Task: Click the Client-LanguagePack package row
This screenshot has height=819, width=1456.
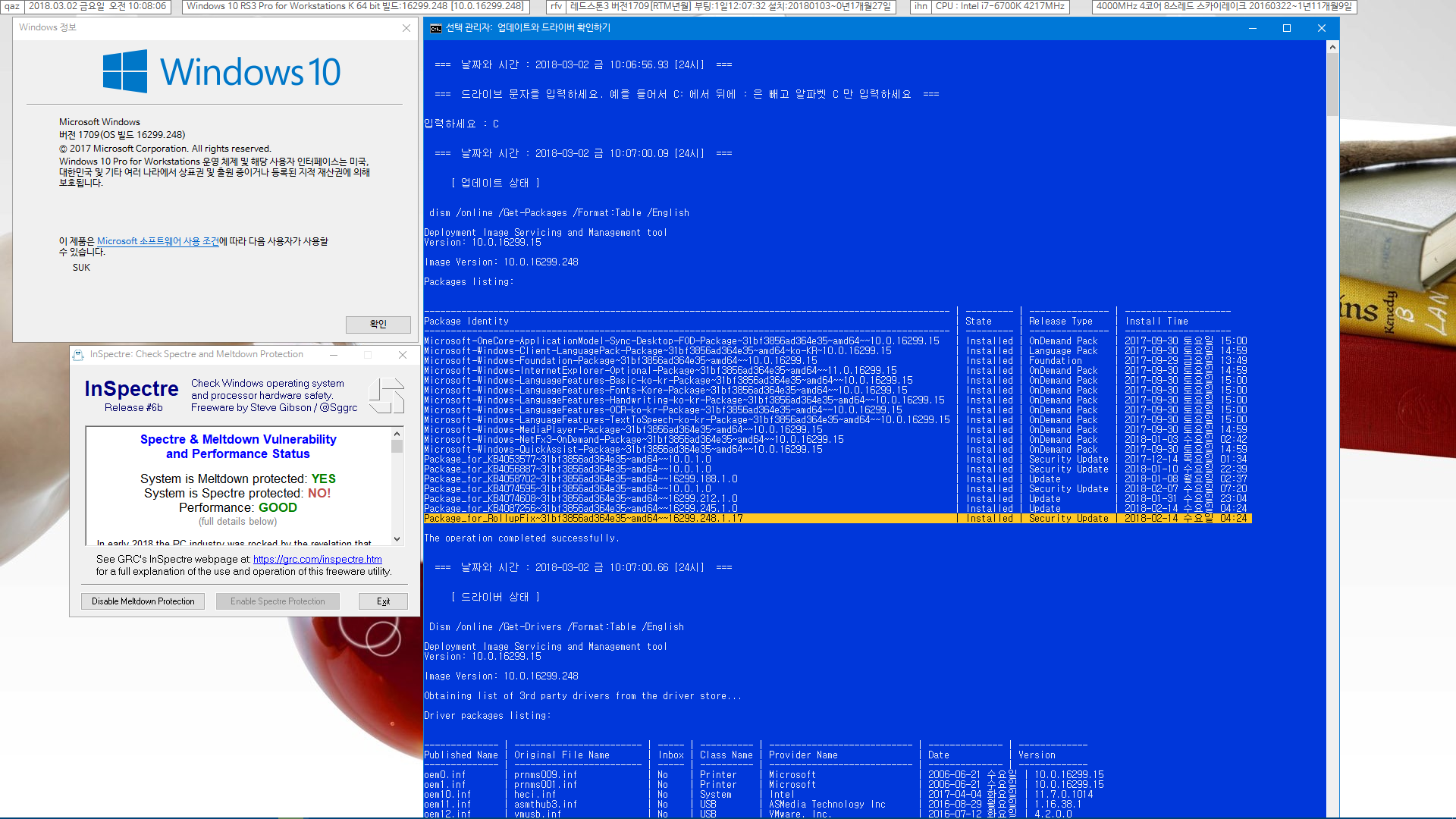Action: pos(836,351)
